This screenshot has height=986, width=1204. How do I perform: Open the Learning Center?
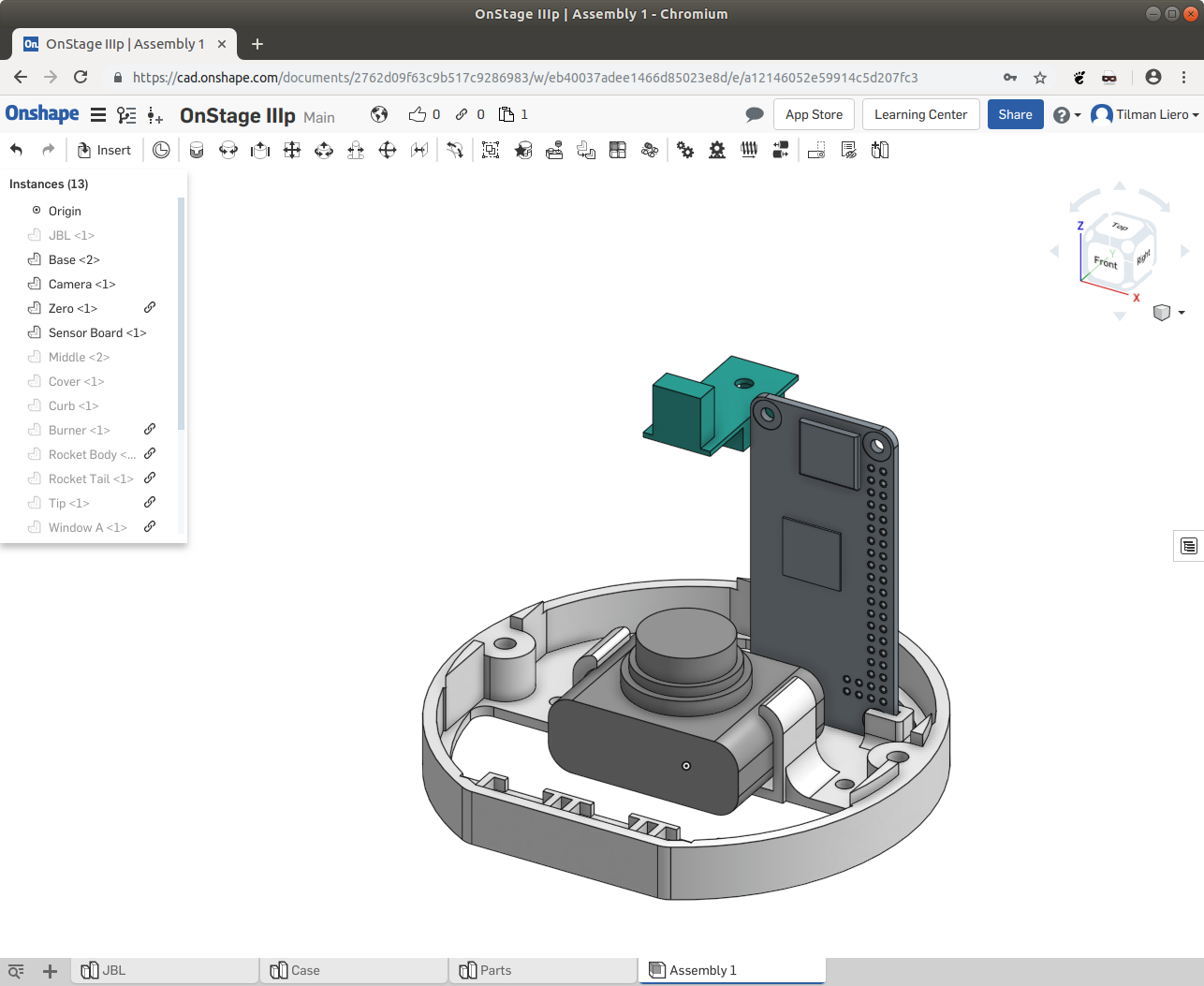pyautogui.click(x=920, y=114)
